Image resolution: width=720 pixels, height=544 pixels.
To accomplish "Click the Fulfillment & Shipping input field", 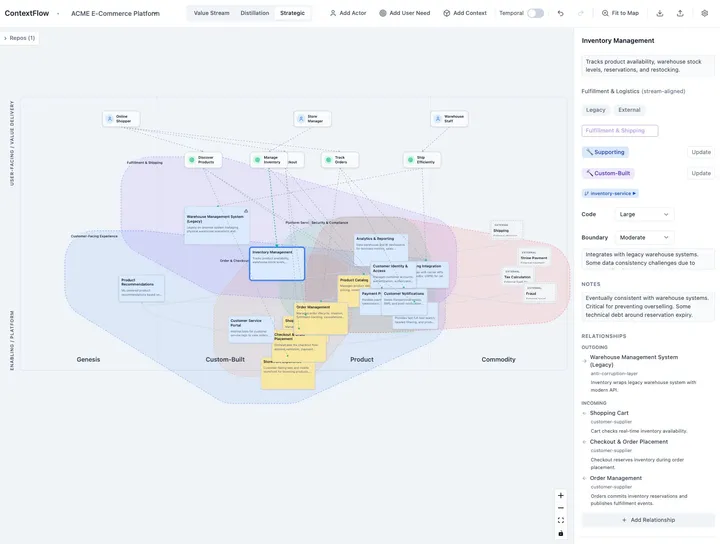I will click(x=620, y=131).
